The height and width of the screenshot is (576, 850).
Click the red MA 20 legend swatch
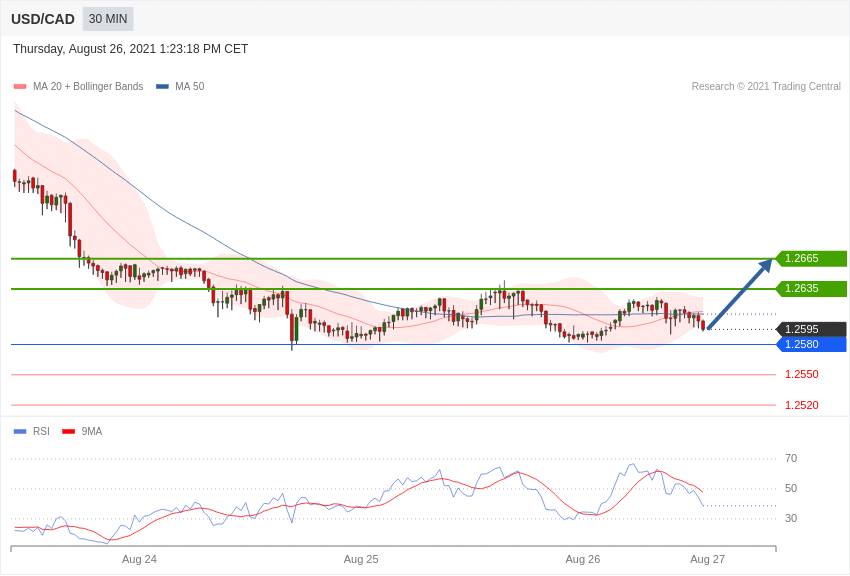point(20,87)
